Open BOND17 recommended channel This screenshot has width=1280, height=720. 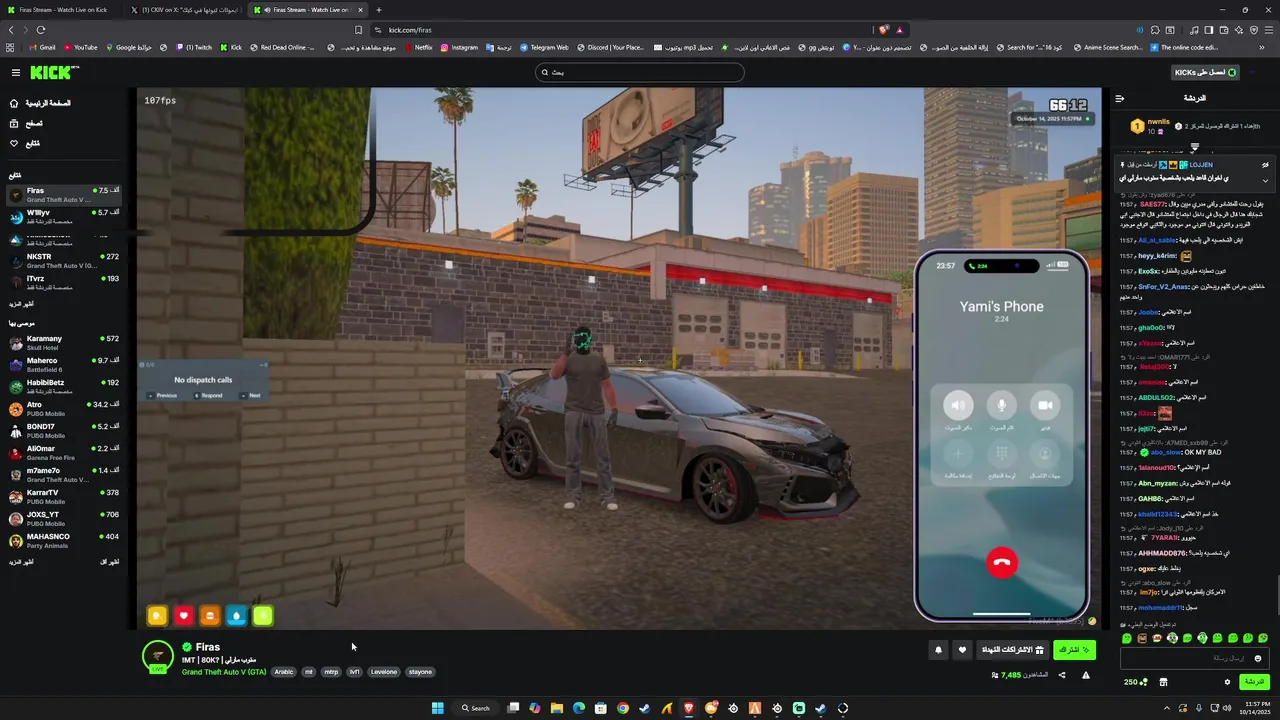(x=64, y=430)
